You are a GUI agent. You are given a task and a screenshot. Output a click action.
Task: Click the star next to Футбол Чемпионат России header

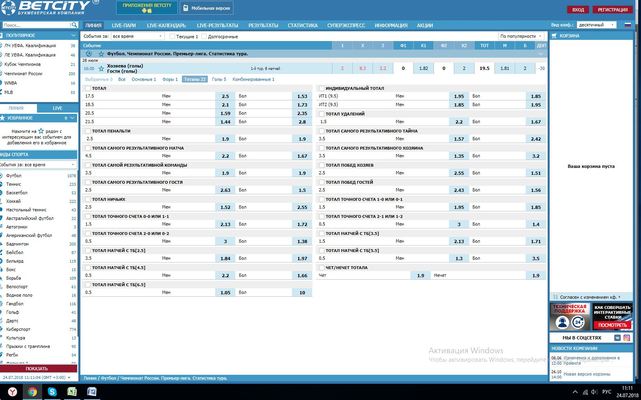point(101,54)
